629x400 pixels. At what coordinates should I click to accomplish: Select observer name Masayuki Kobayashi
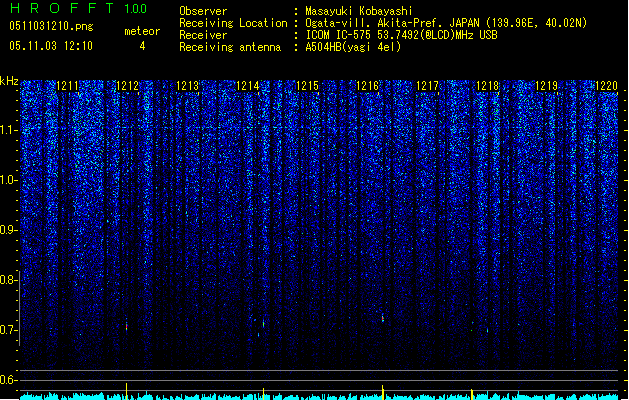tap(359, 11)
